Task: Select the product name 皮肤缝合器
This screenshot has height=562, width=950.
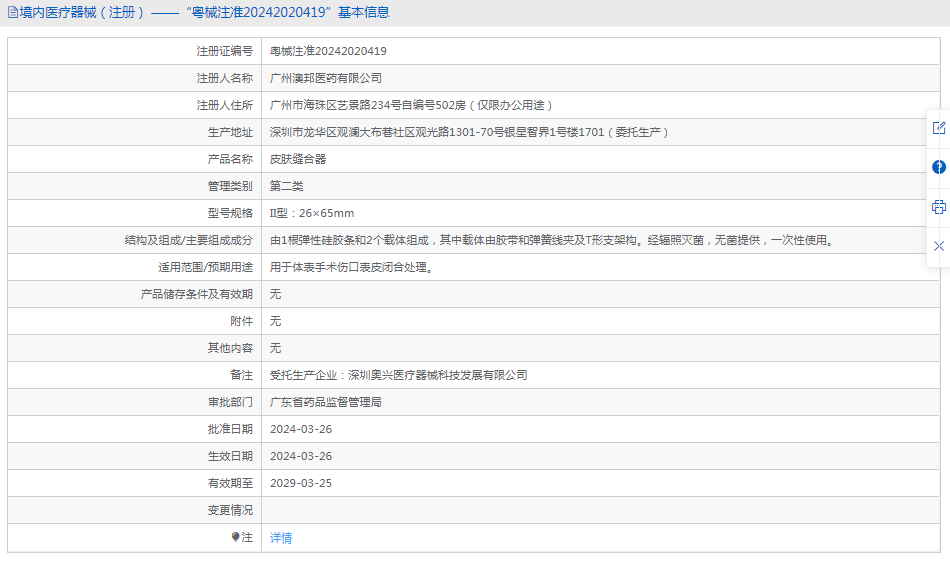Action: [297, 159]
